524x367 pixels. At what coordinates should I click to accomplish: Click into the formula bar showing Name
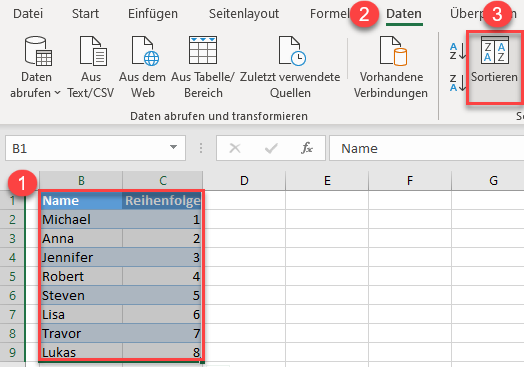(426, 148)
